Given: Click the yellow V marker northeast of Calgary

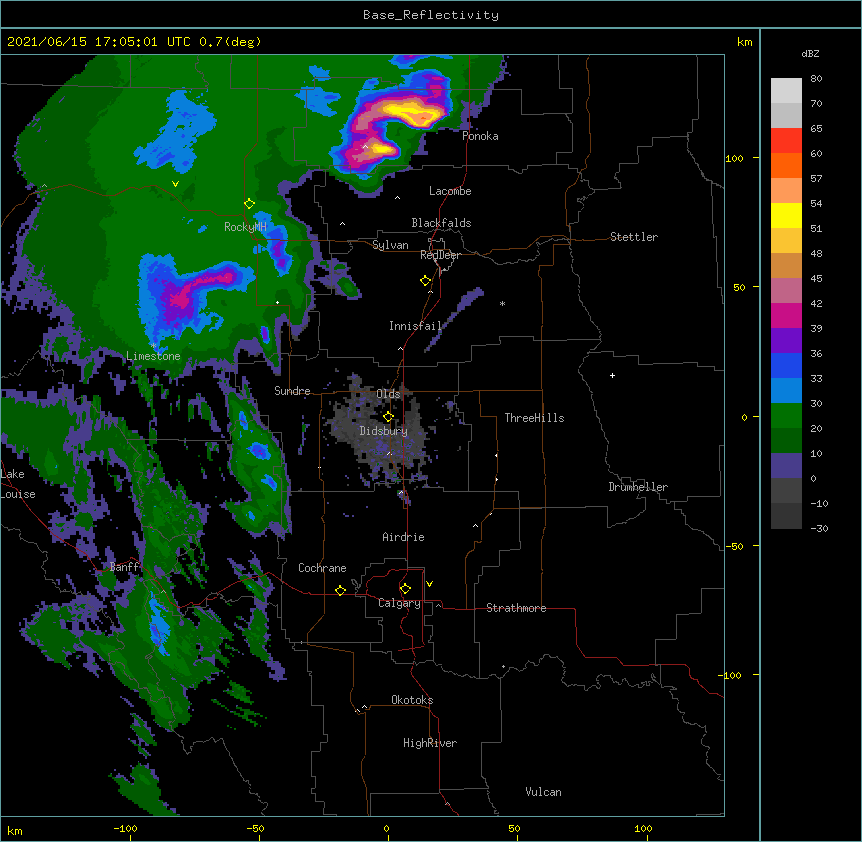Looking at the screenshot, I should 429,584.
